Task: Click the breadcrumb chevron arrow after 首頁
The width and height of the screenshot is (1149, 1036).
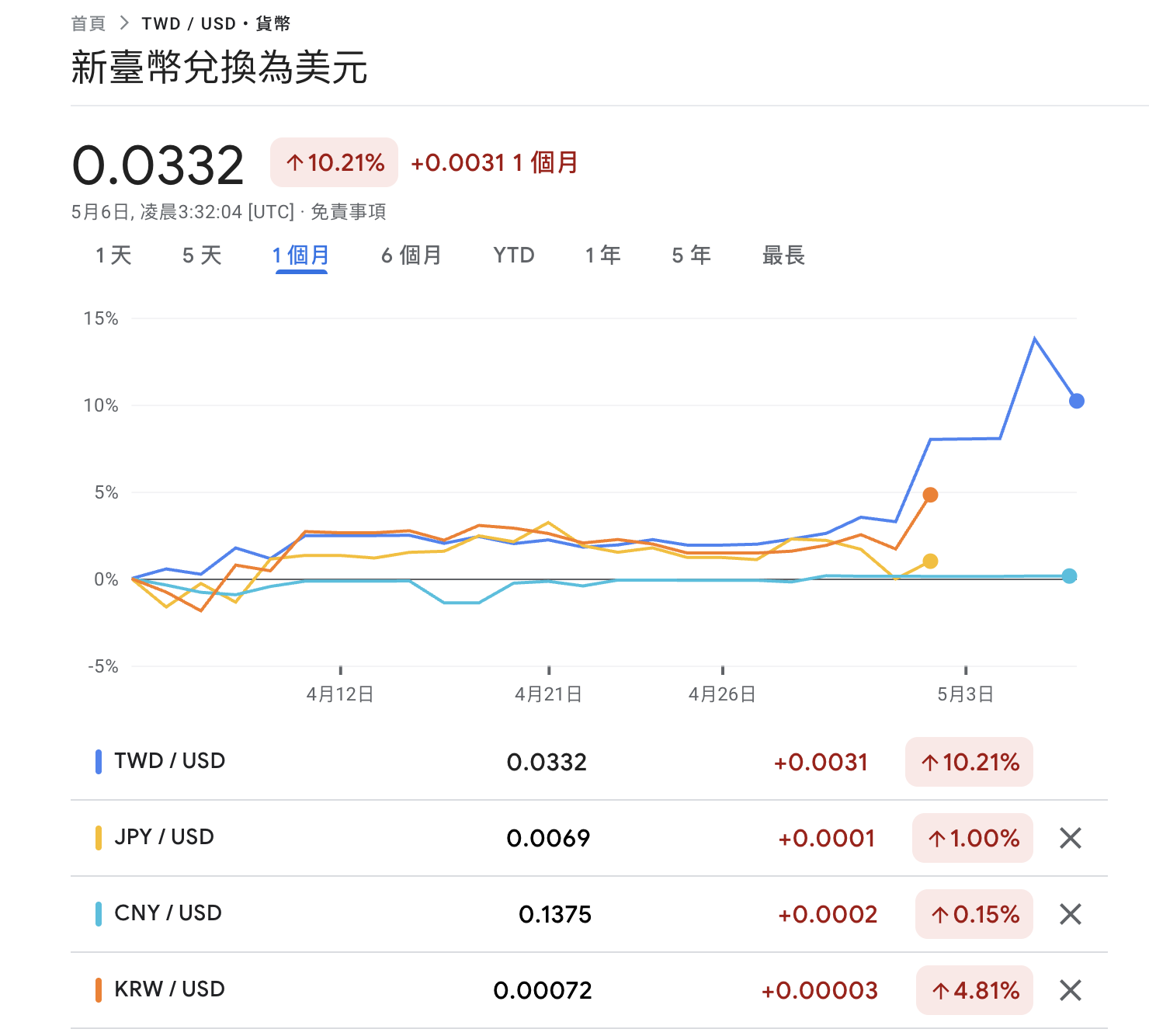Action: (124, 23)
